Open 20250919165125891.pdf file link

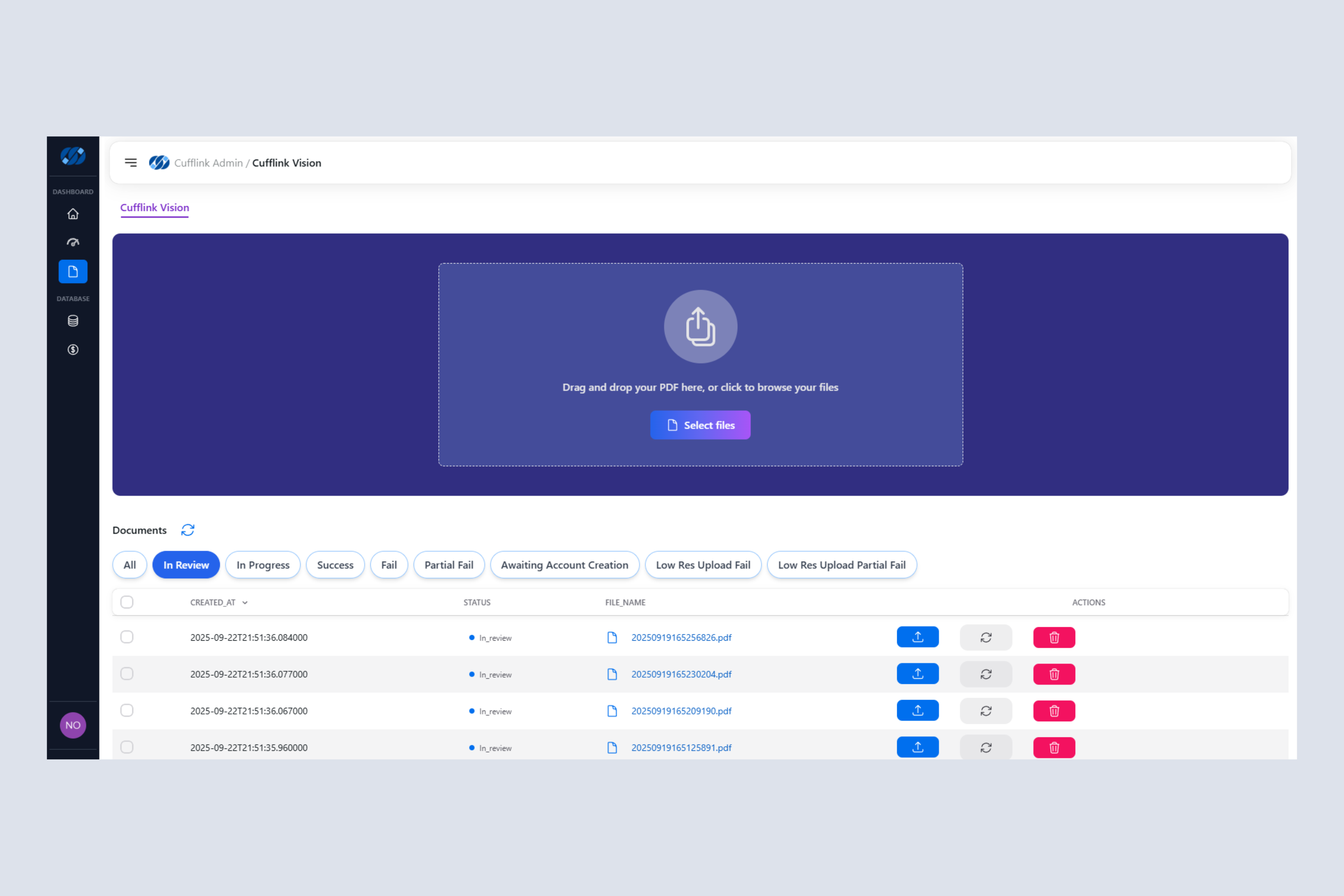[x=681, y=747]
